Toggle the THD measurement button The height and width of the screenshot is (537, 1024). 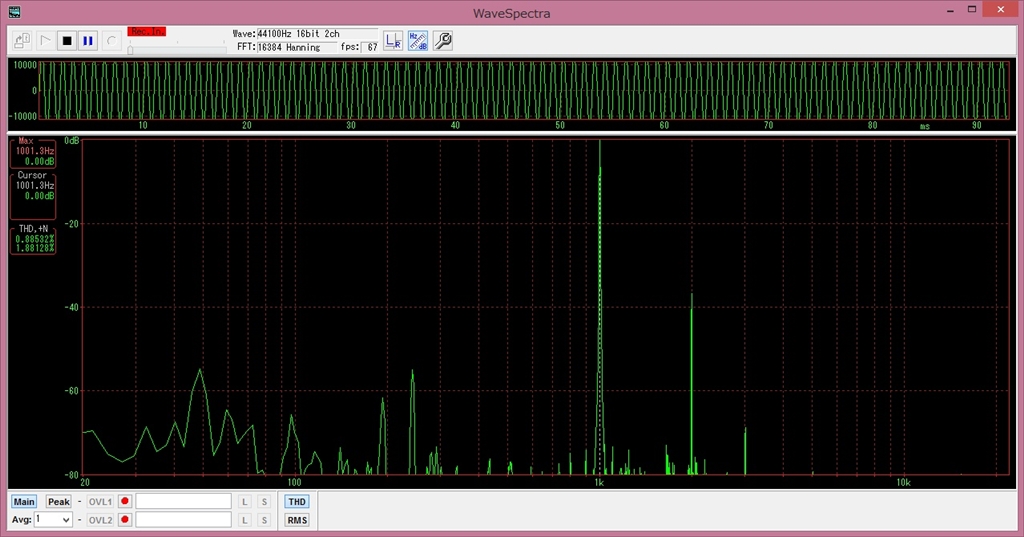click(296, 502)
